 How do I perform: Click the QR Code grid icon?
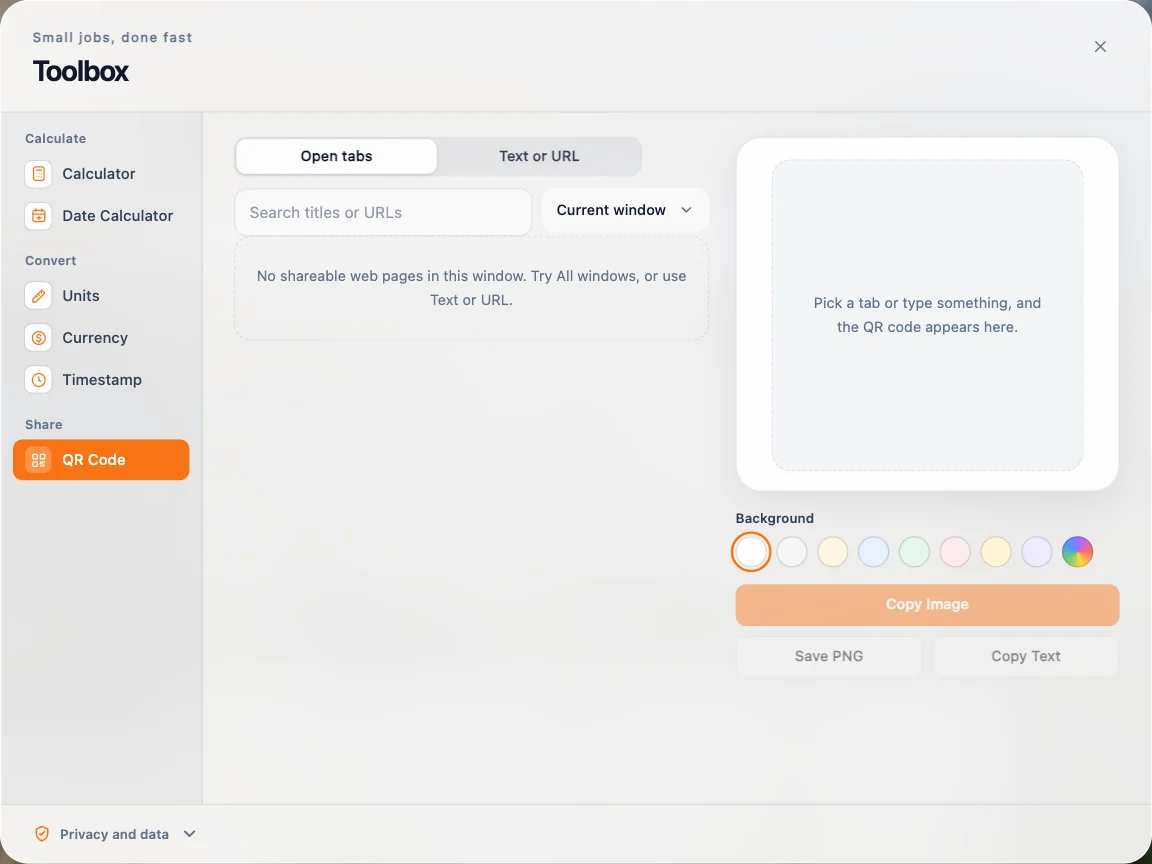click(38, 460)
